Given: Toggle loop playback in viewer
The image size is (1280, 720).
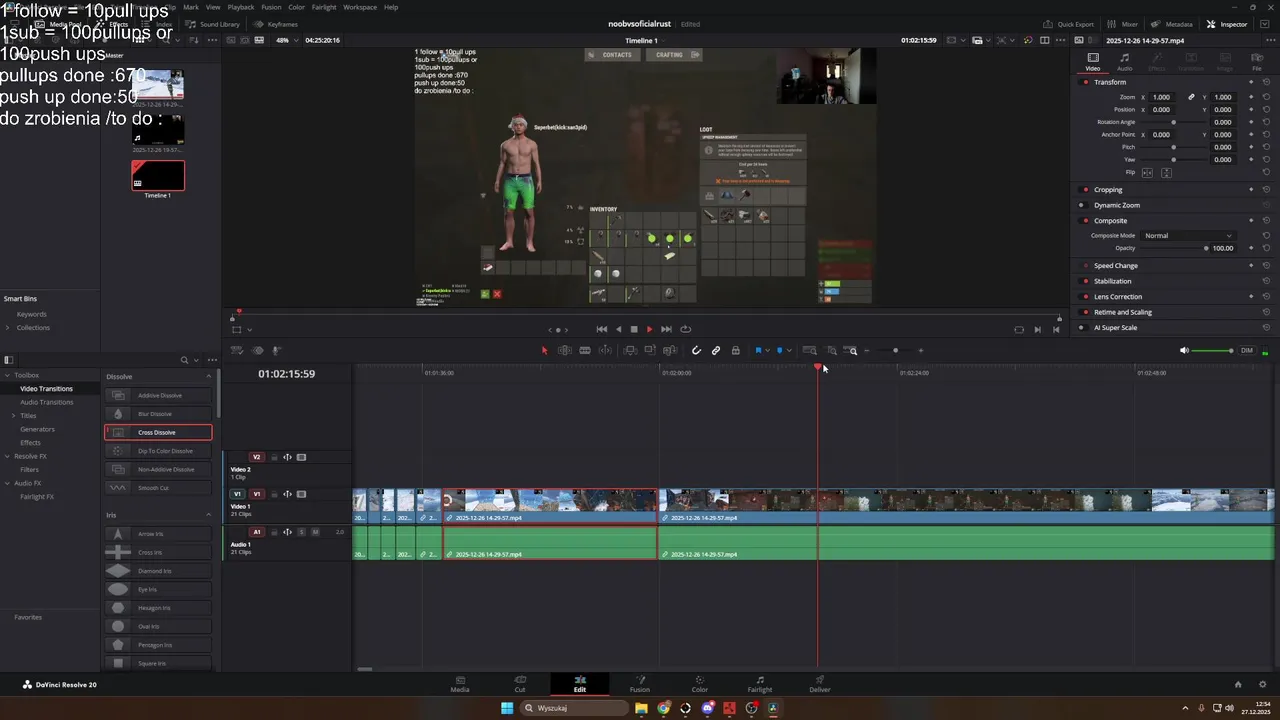Looking at the screenshot, I should 686,329.
